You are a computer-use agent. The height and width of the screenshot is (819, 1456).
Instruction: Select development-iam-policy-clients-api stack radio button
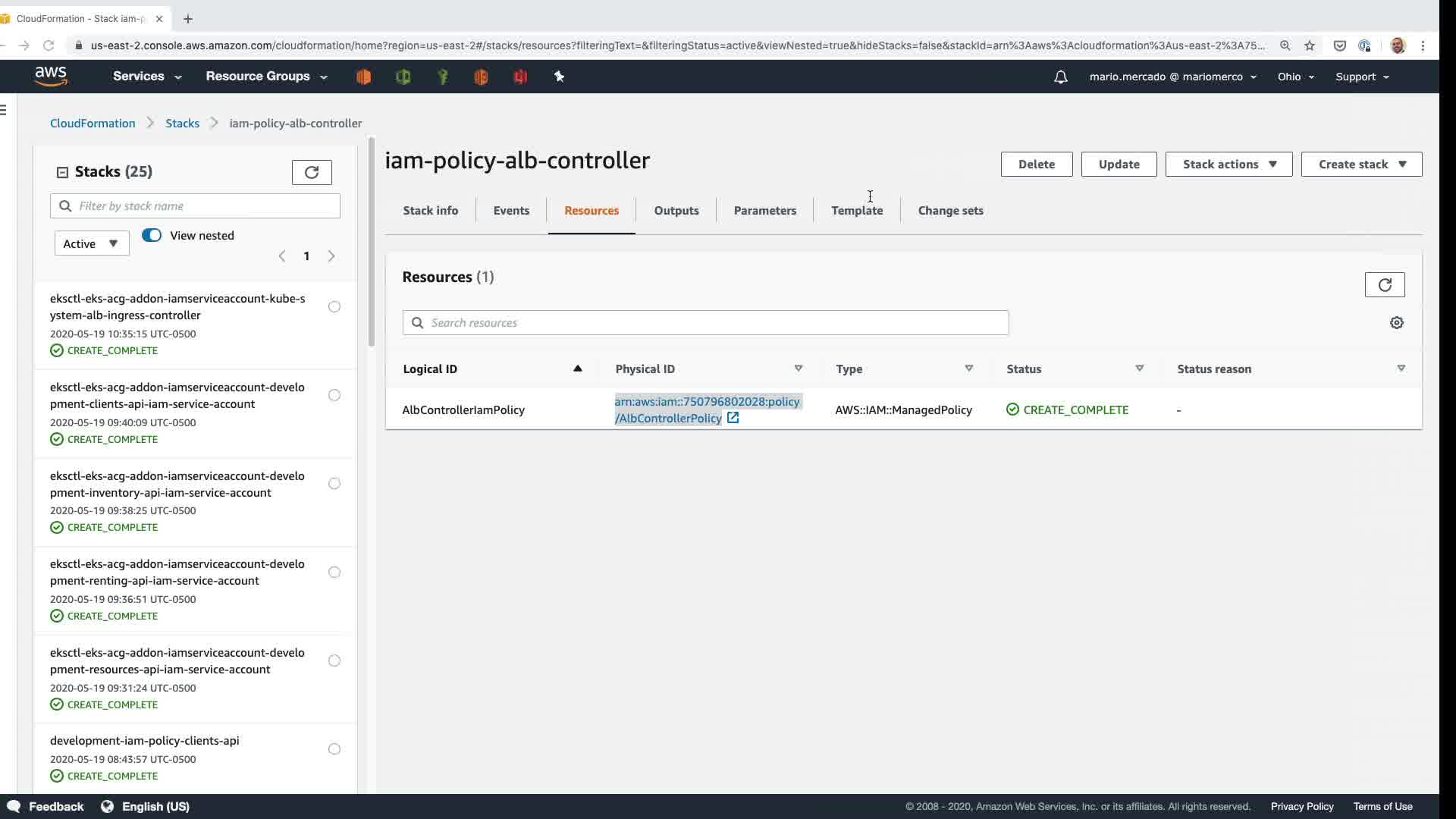pos(334,748)
